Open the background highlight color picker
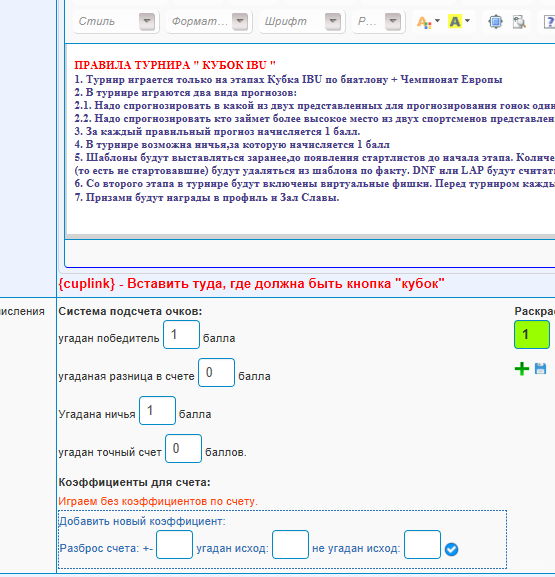This screenshot has height=577, width=555. [459, 22]
